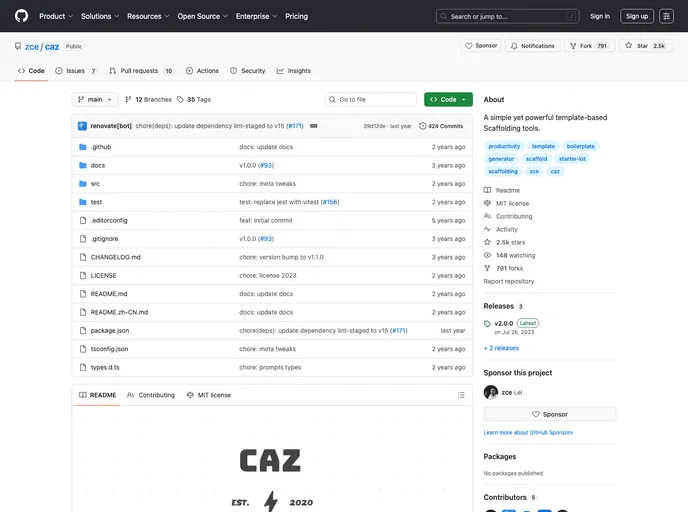
Task: Open the README outline list icon
Action: [461, 395]
